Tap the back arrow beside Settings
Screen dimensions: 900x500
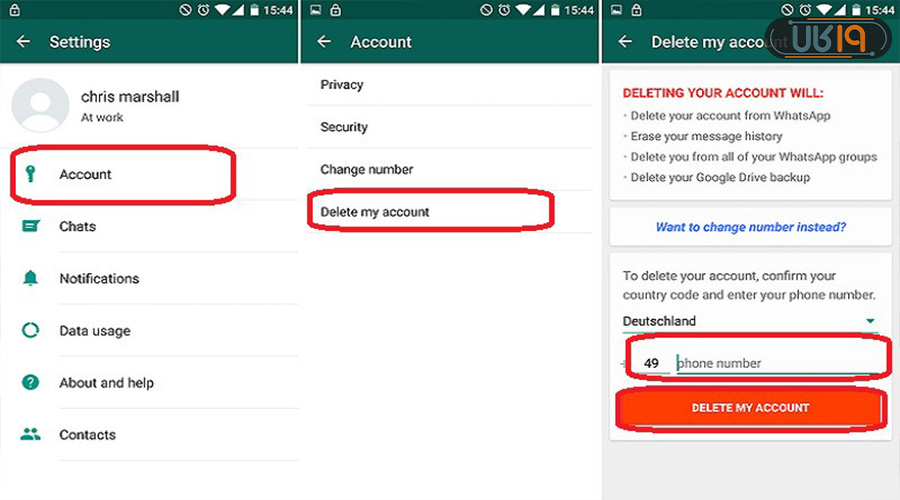(24, 41)
